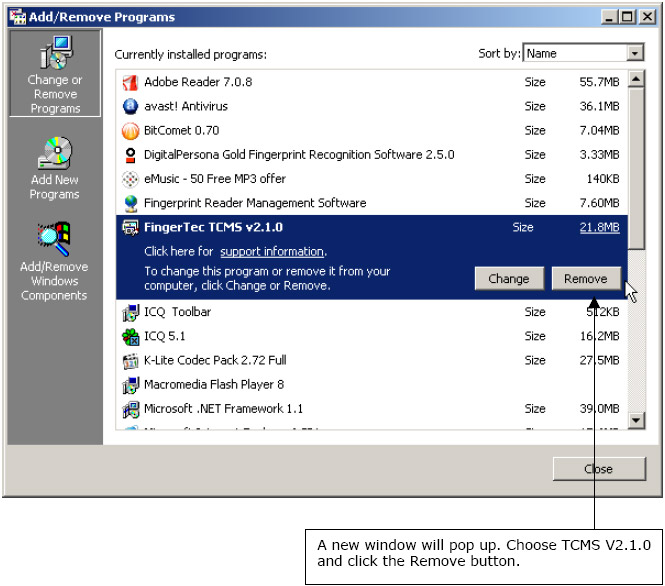The height and width of the screenshot is (586, 665).
Task: Click the 7.04MB size value
Action: 599,130
